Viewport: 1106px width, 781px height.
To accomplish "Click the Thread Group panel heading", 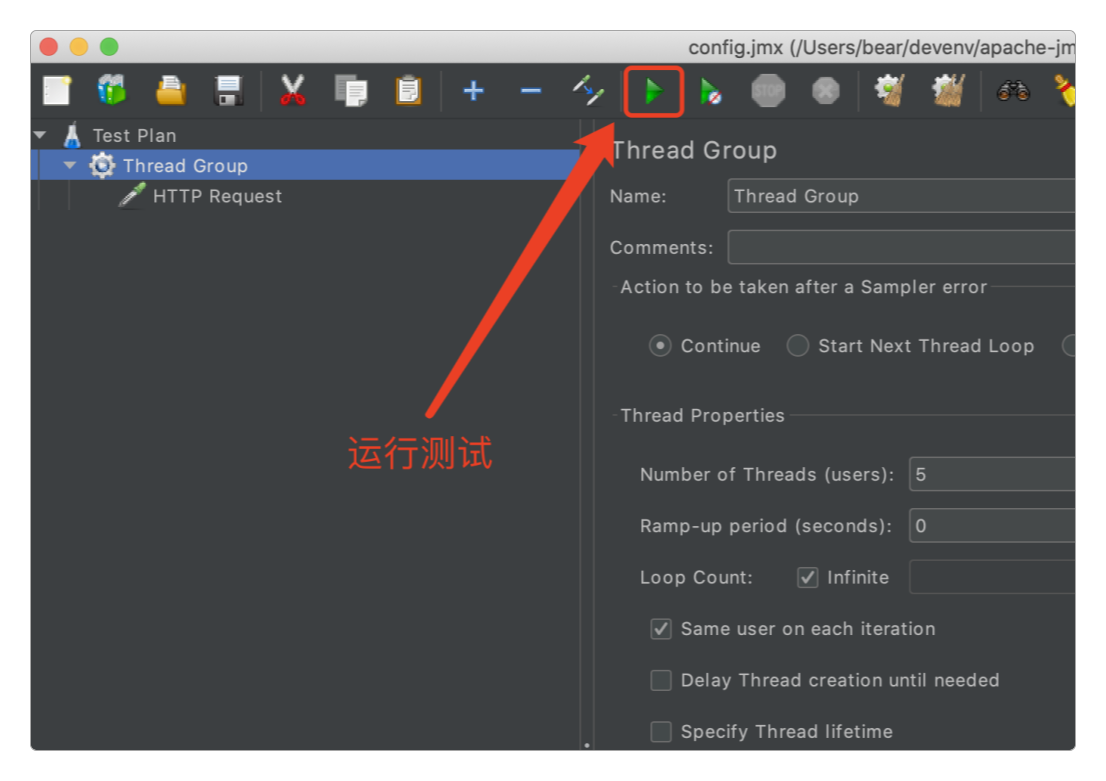I will click(x=695, y=150).
